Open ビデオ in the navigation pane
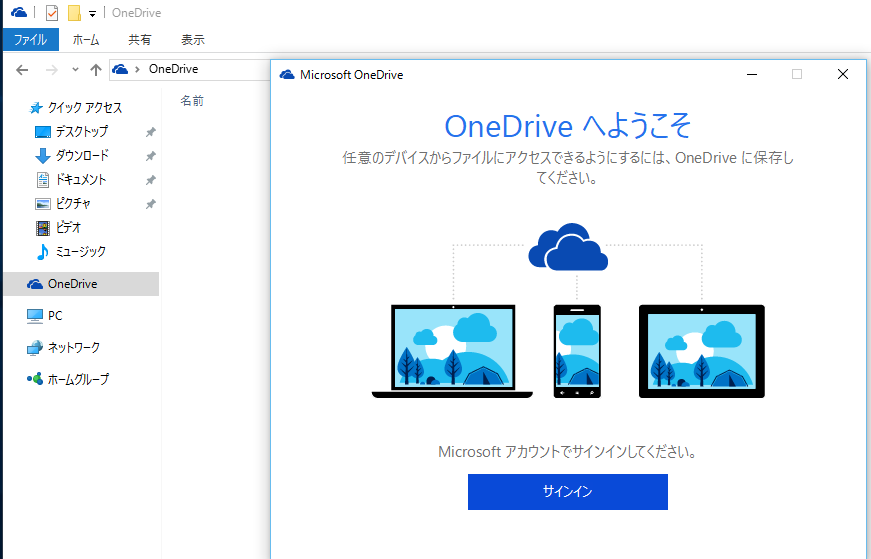 tap(68, 227)
